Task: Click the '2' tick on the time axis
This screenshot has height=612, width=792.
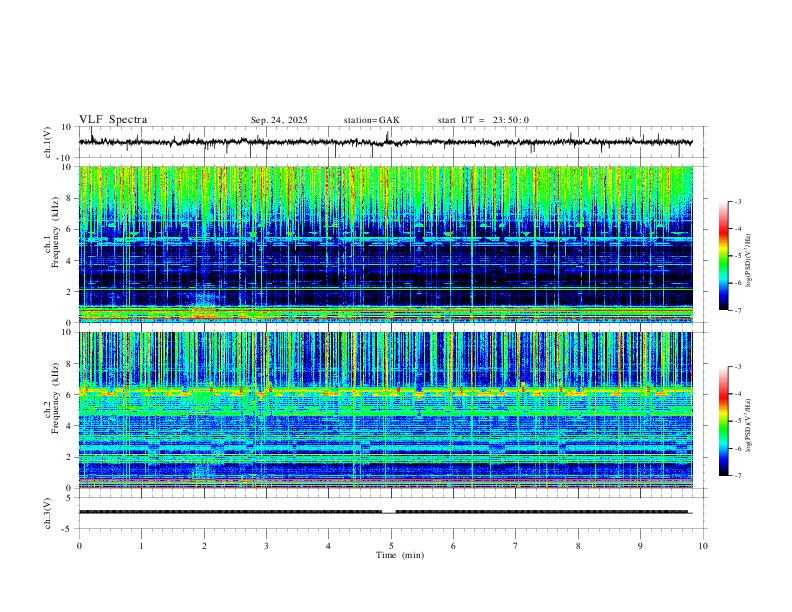Action: click(204, 546)
